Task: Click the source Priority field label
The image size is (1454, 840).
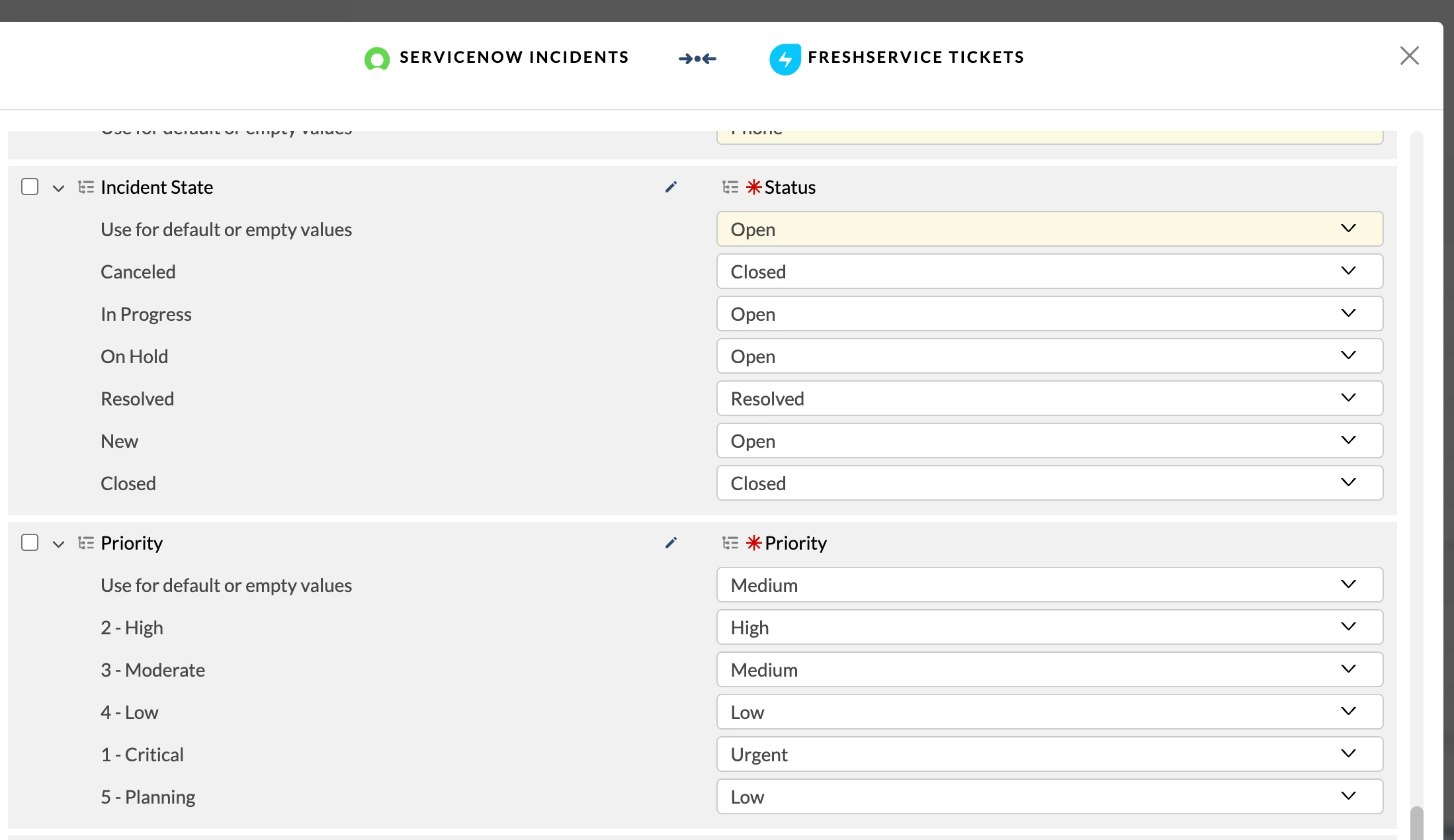Action: click(132, 543)
